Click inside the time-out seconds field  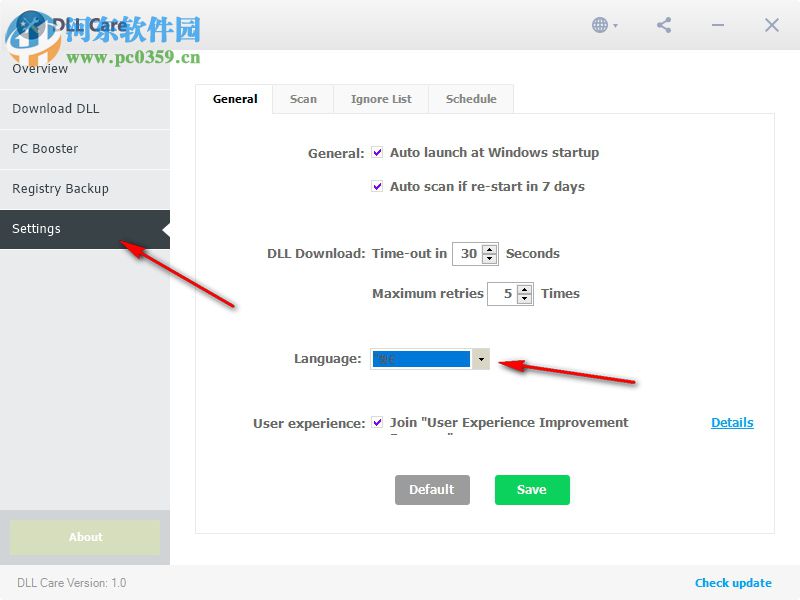470,254
